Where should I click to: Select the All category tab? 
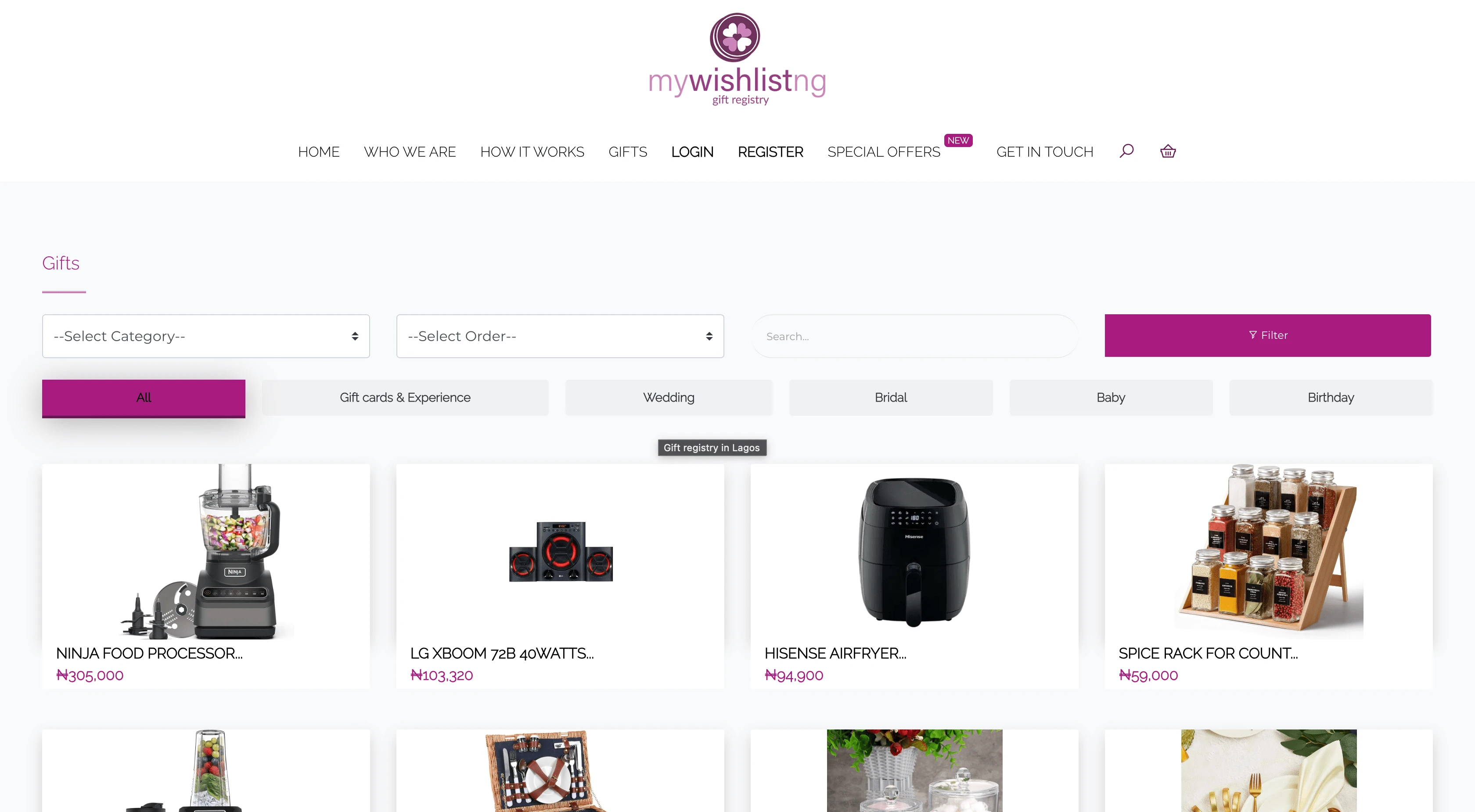(x=144, y=398)
